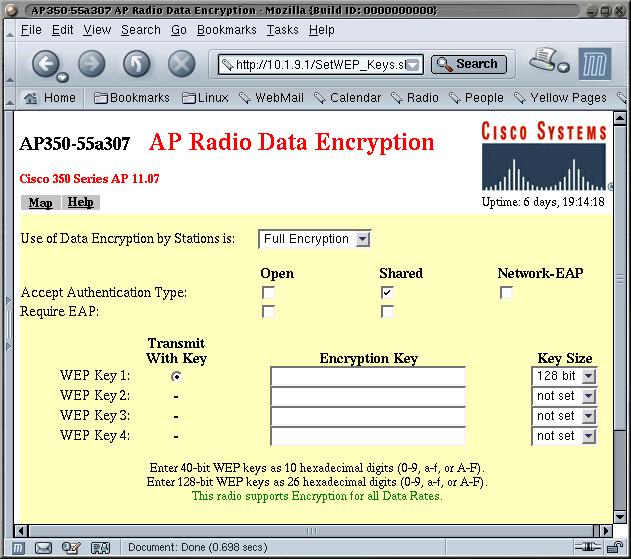Click the Cisco Systems logo
The image size is (631, 559).
[544, 156]
